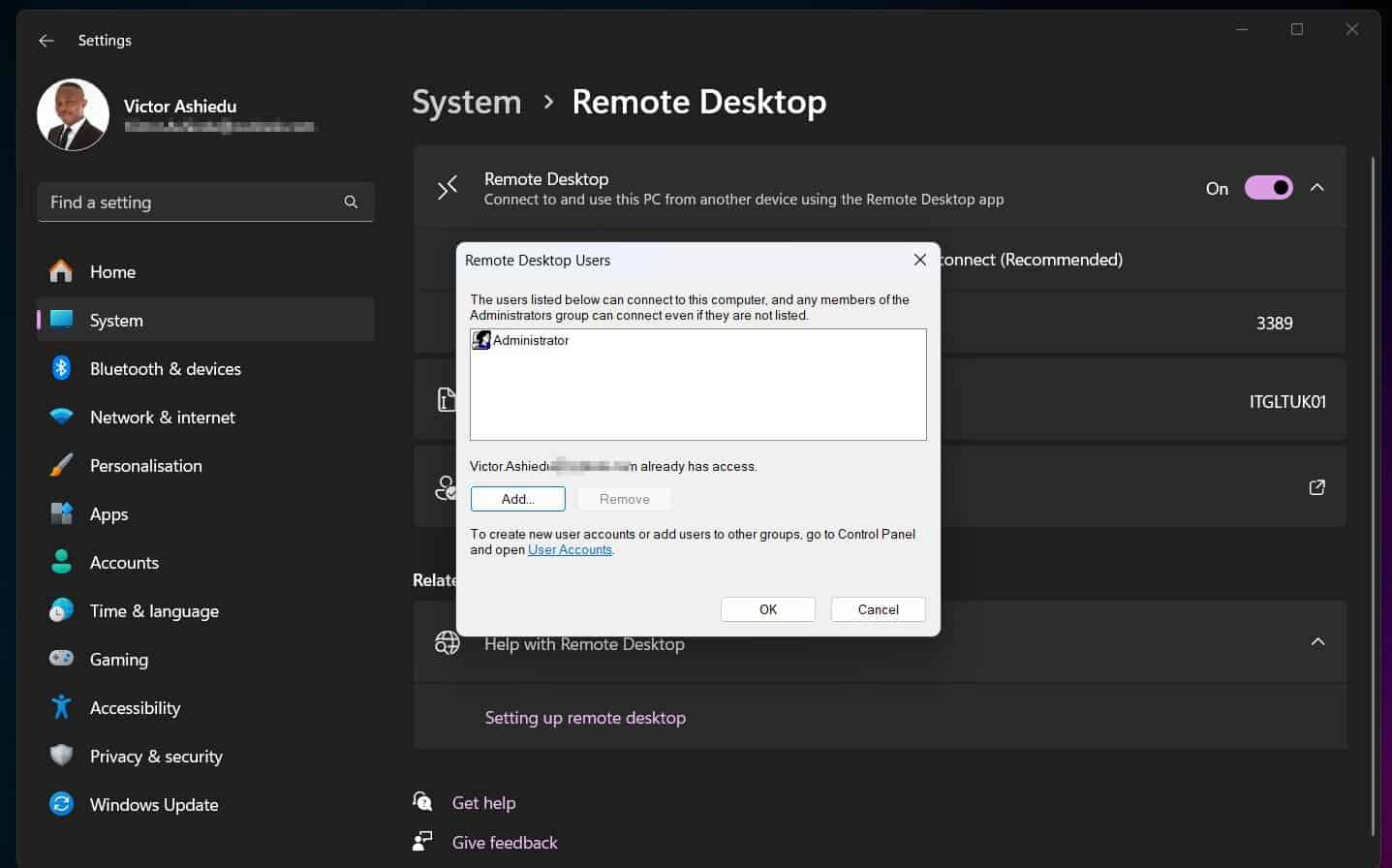
Task: Open Setting up remote desktop link
Action: point(585,718)
